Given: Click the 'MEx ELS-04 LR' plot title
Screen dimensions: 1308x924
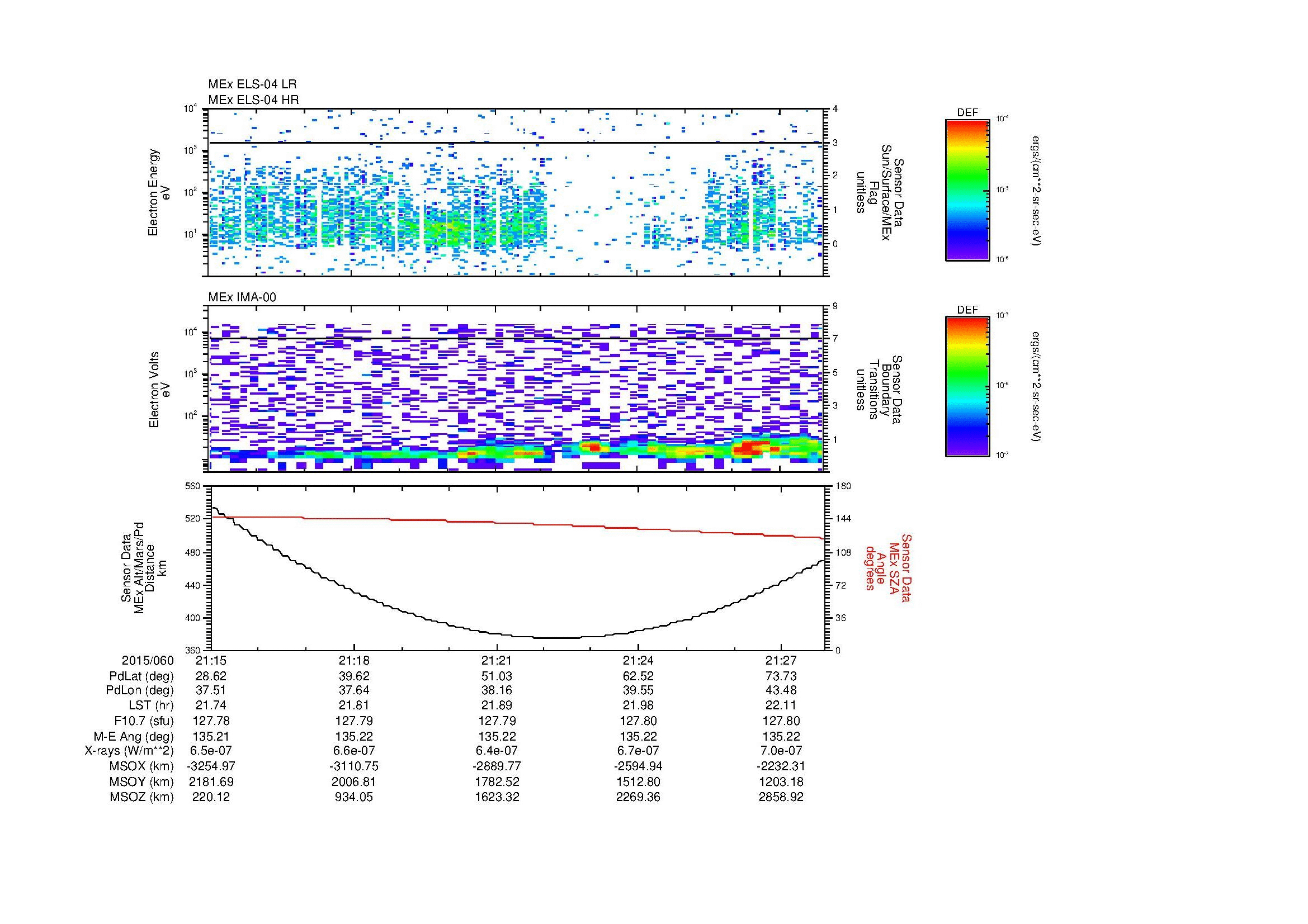Looking at the screenshot, I should 252,84.
